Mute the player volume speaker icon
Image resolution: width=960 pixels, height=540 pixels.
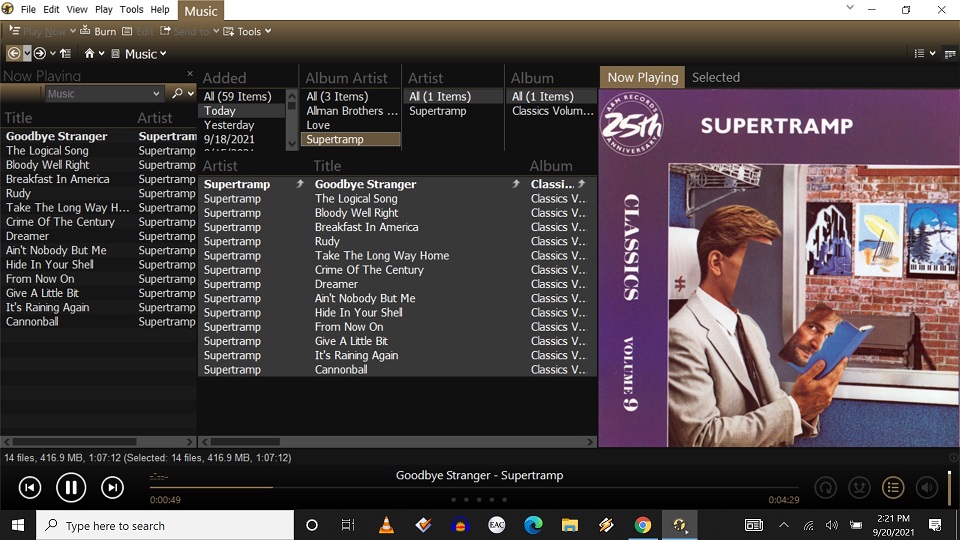927,487
